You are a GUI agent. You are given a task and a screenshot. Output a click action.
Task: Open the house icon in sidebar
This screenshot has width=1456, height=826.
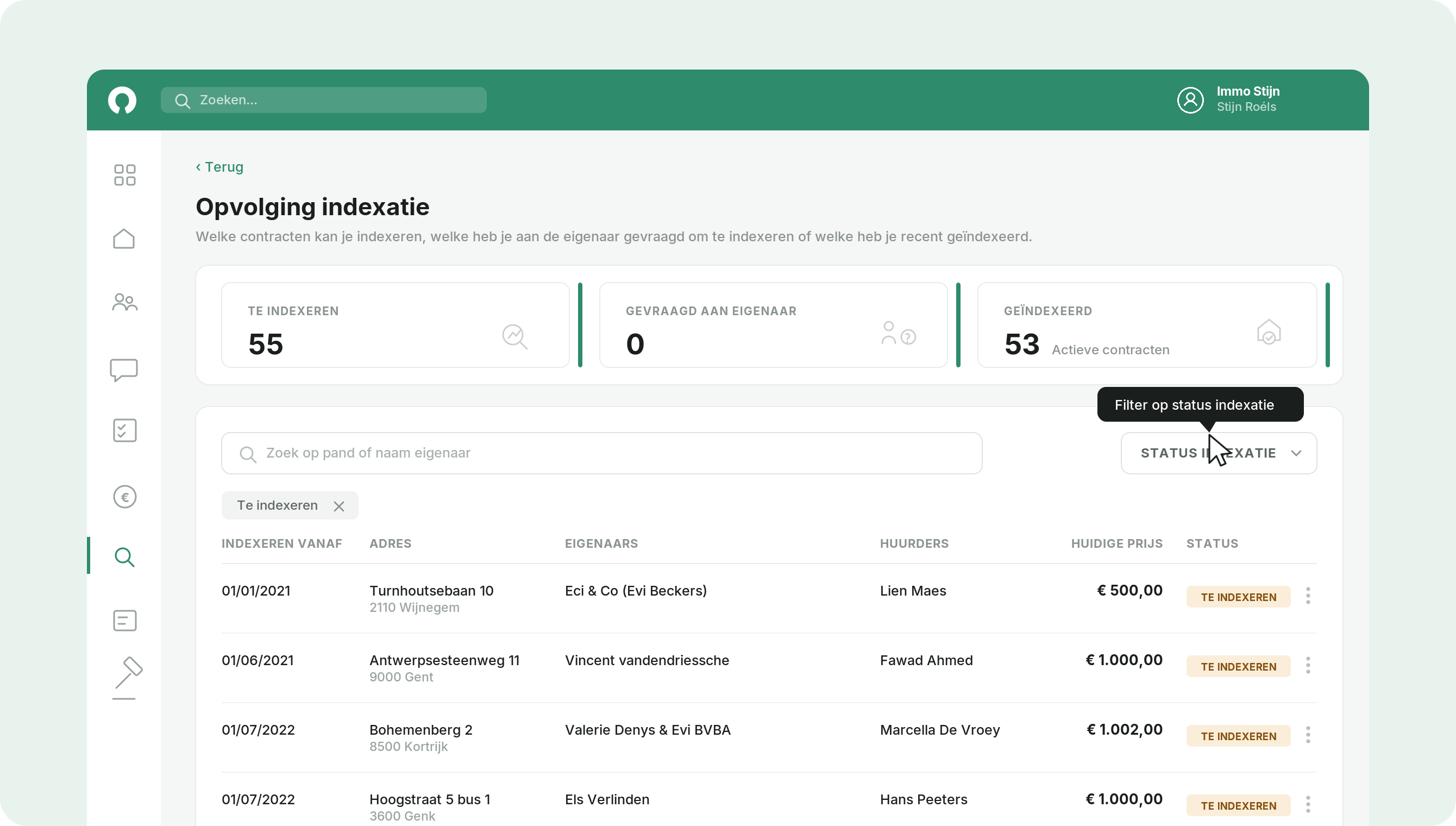pyautogui.click(x=124, y=238)
